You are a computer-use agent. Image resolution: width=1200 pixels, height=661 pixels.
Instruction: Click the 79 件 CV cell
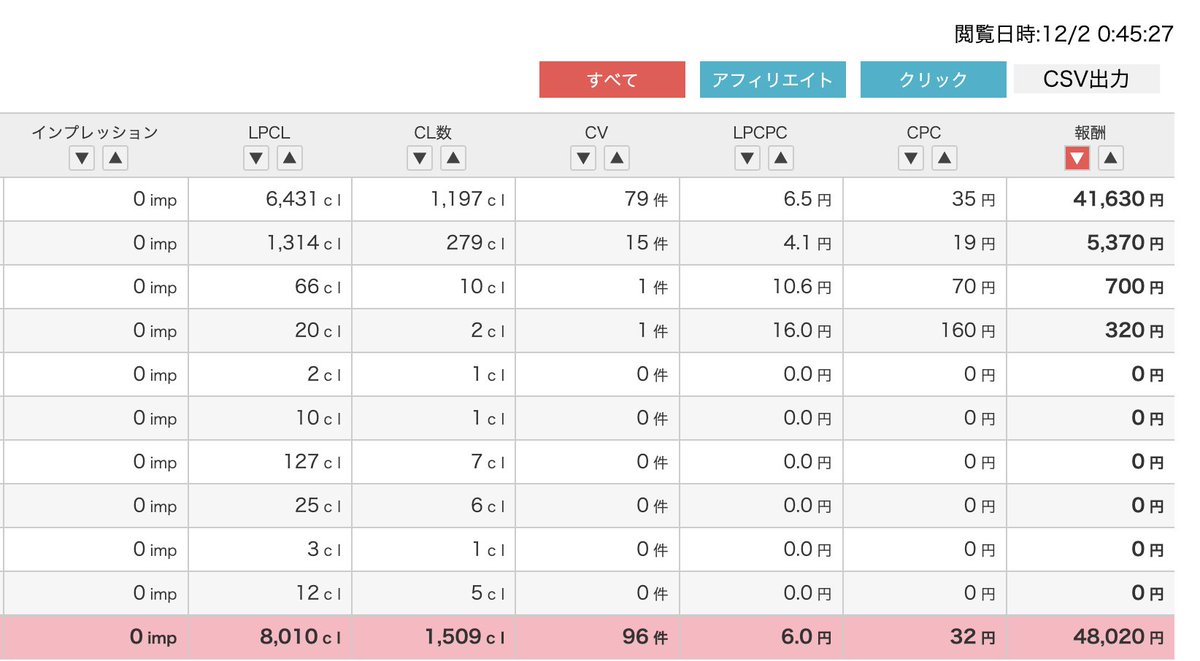point(598,199)
